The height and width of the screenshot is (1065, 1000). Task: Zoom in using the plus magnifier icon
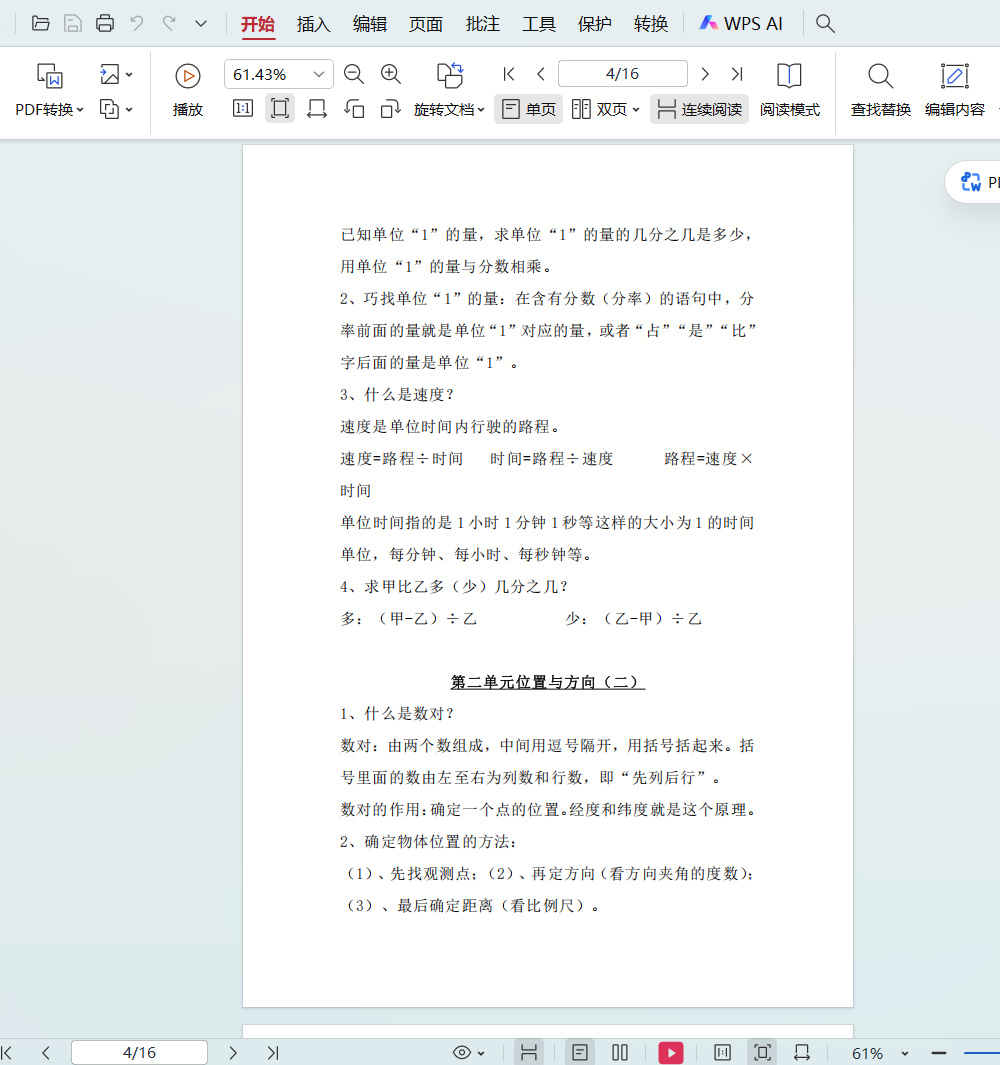(x=391, y=74)
